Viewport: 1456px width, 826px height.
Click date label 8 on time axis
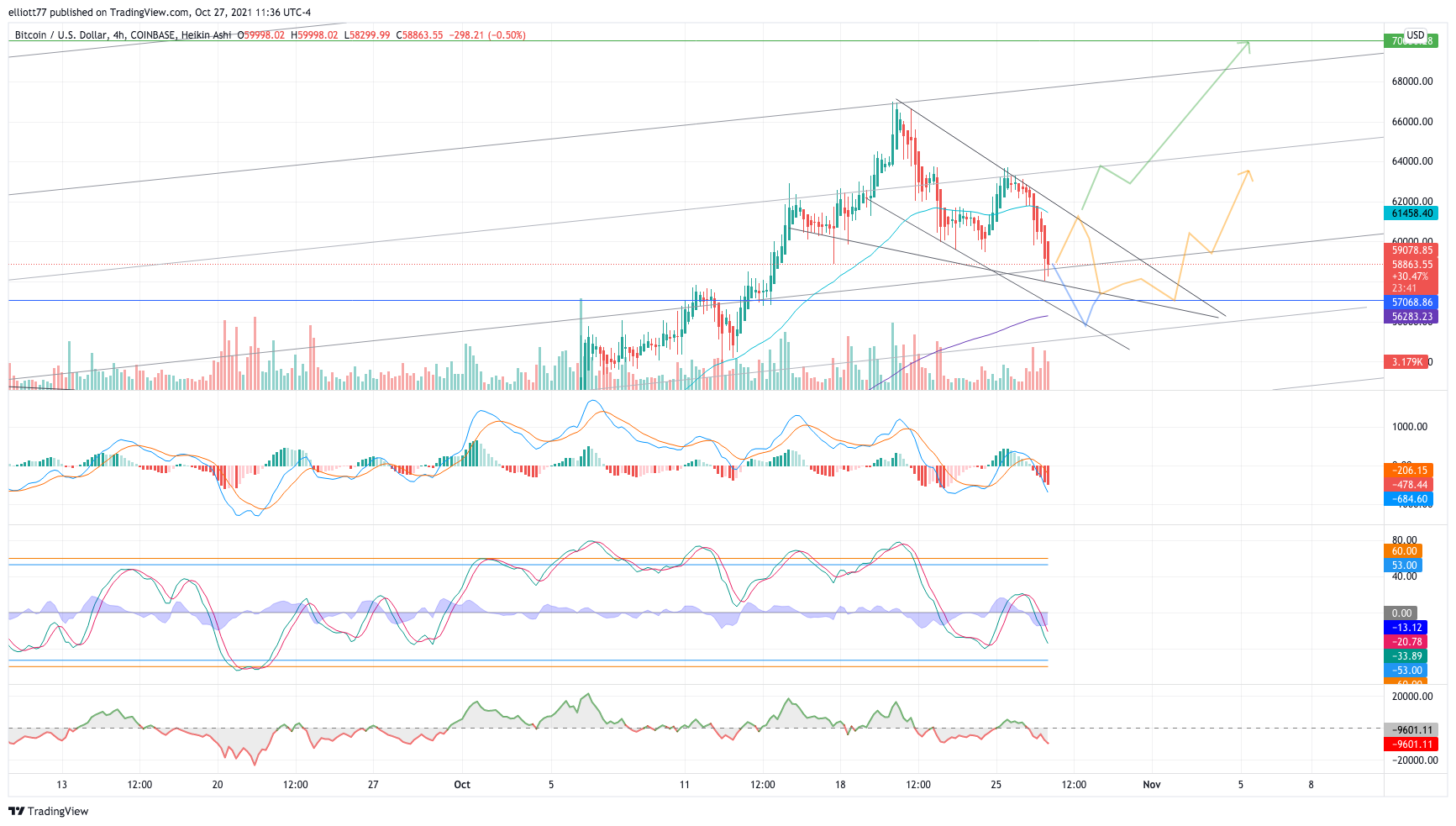(1311, 785)
